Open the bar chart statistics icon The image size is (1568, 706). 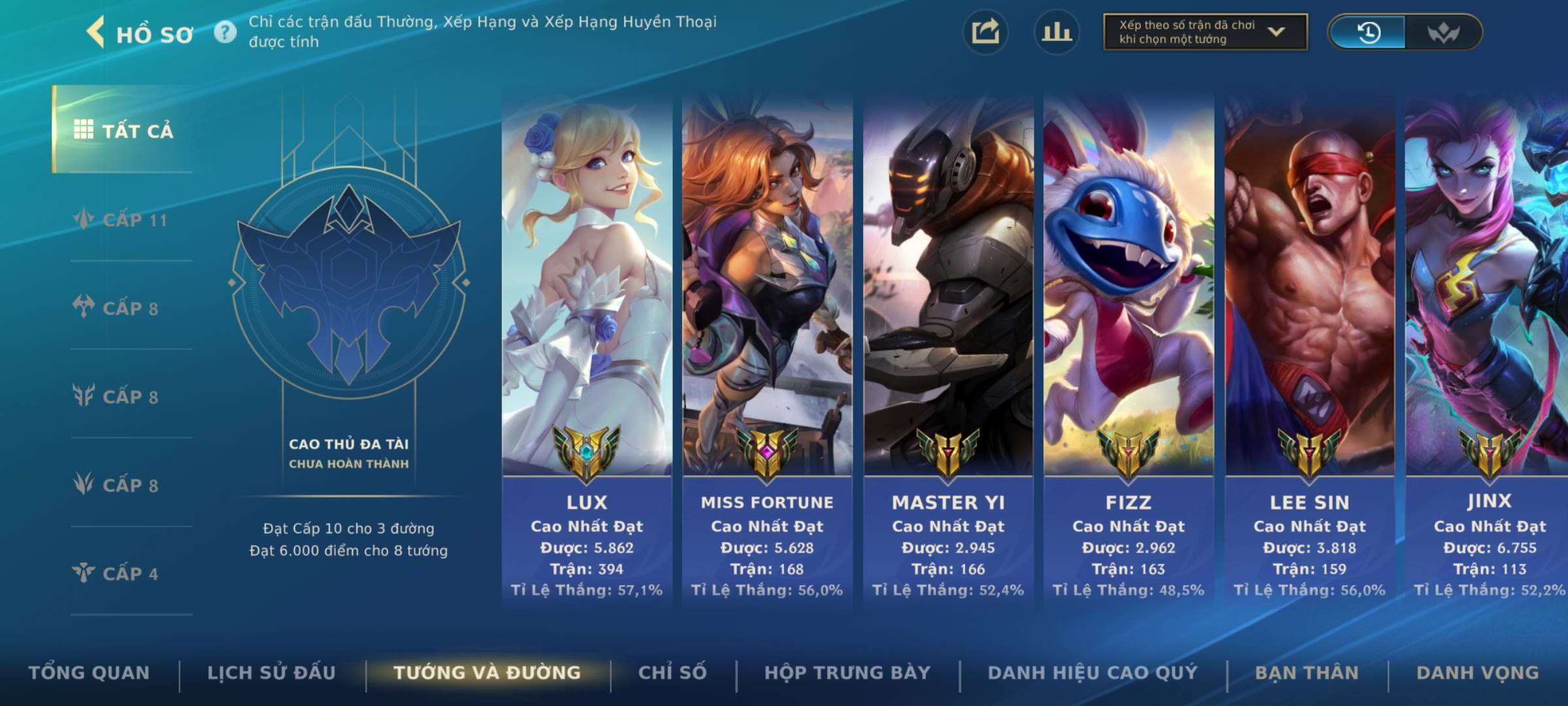(x=1056, y=32)
